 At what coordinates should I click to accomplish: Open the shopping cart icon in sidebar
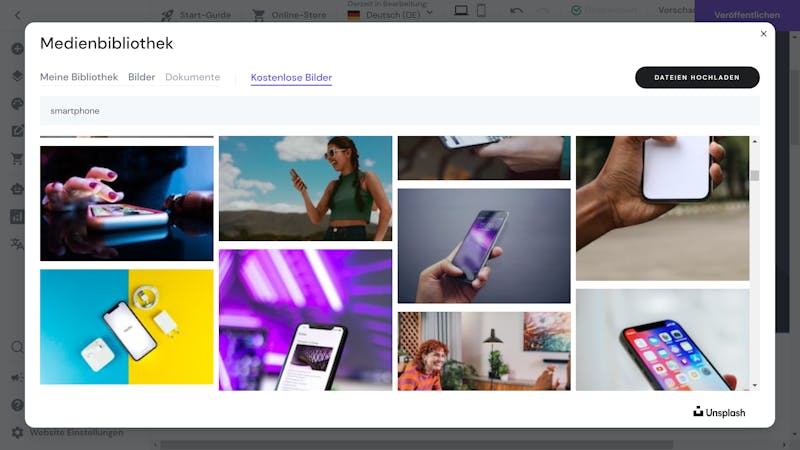pyautogui.click(x=17, y=159)
